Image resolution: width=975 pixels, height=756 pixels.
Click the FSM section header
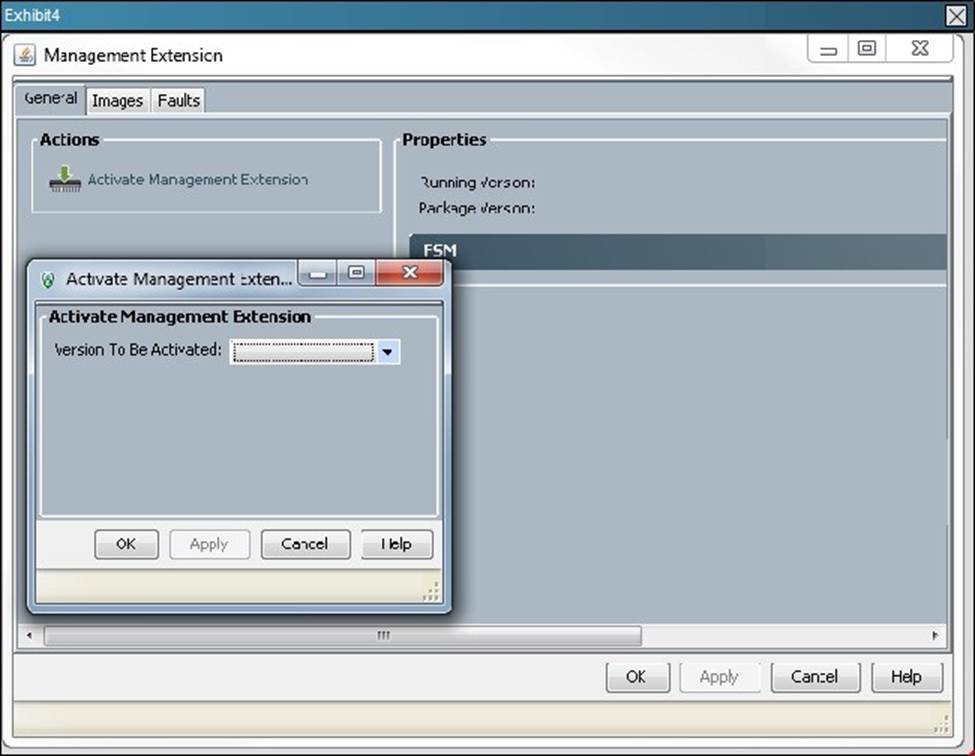678,251
